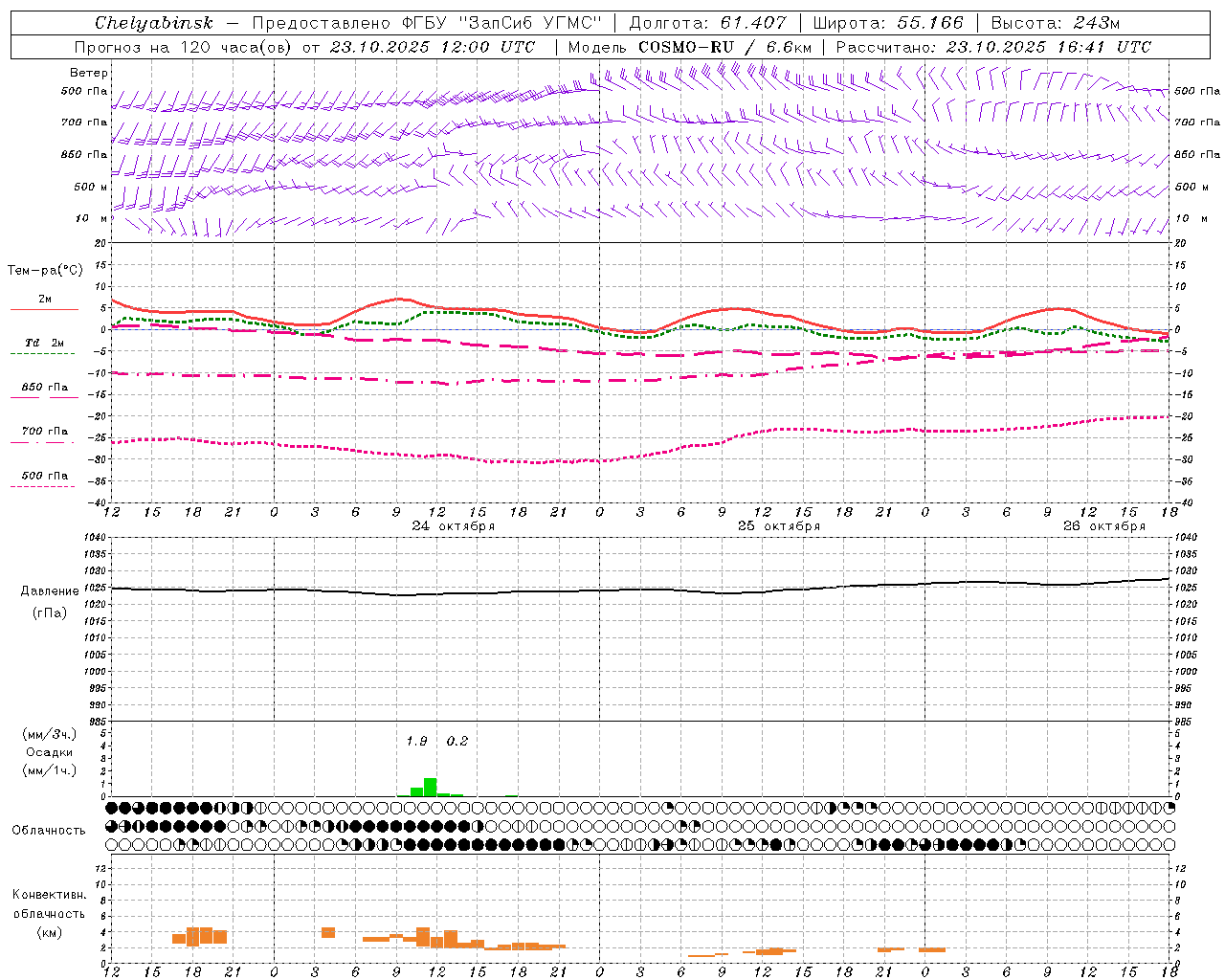Click the 'Широта: 55.166' latitude value
Image resolution: width=1225 pixels, height=980 pixels.
coord(888,23)
